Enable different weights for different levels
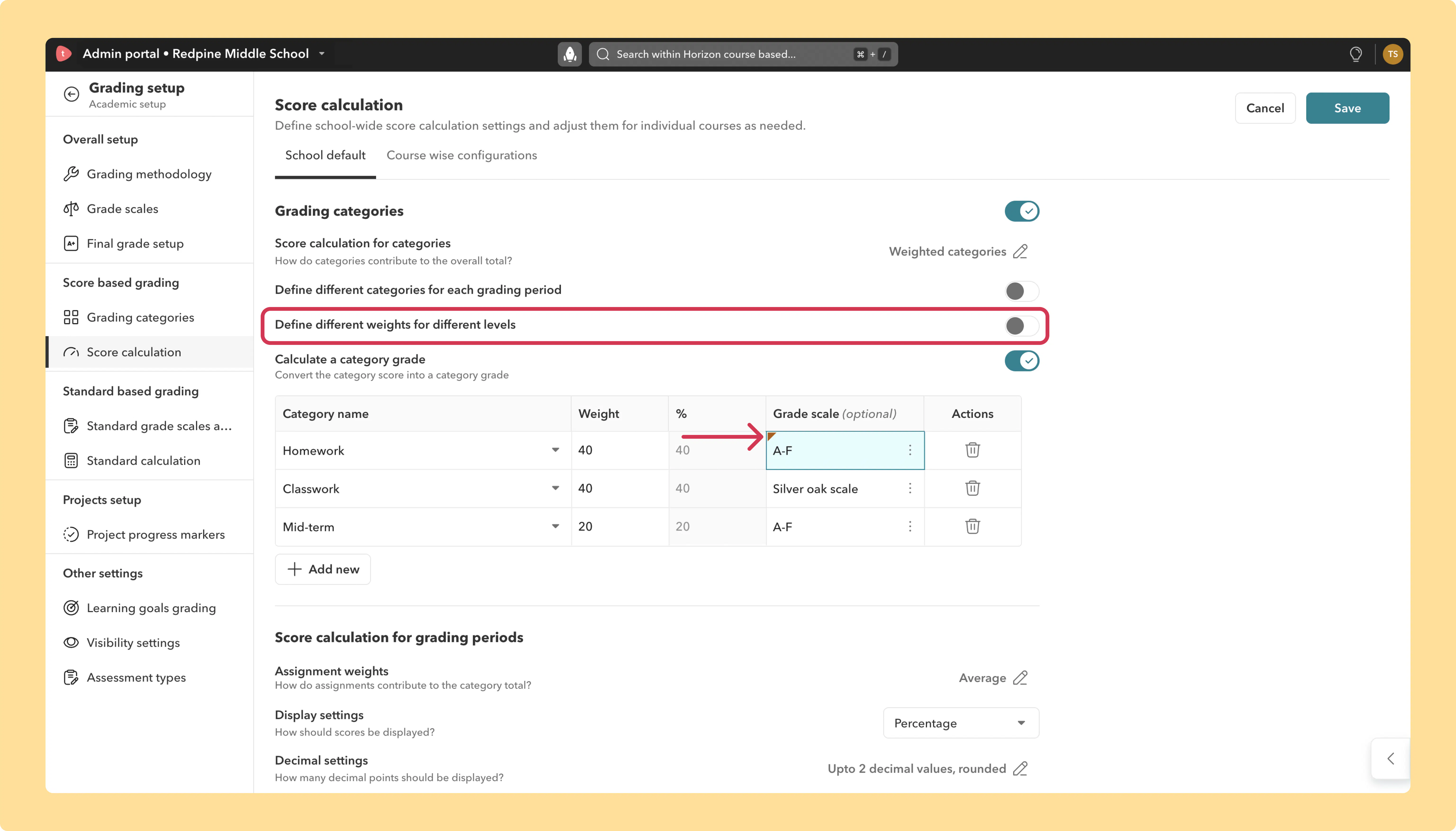Viewport: 1456px width, 831px height. 1022,326
